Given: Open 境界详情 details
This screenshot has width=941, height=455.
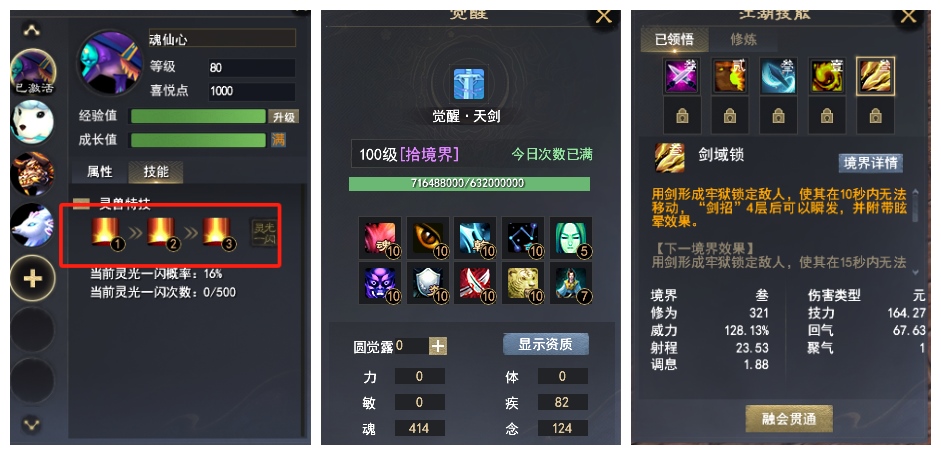Looking at the screenshot, I should (x=870, y=163).
